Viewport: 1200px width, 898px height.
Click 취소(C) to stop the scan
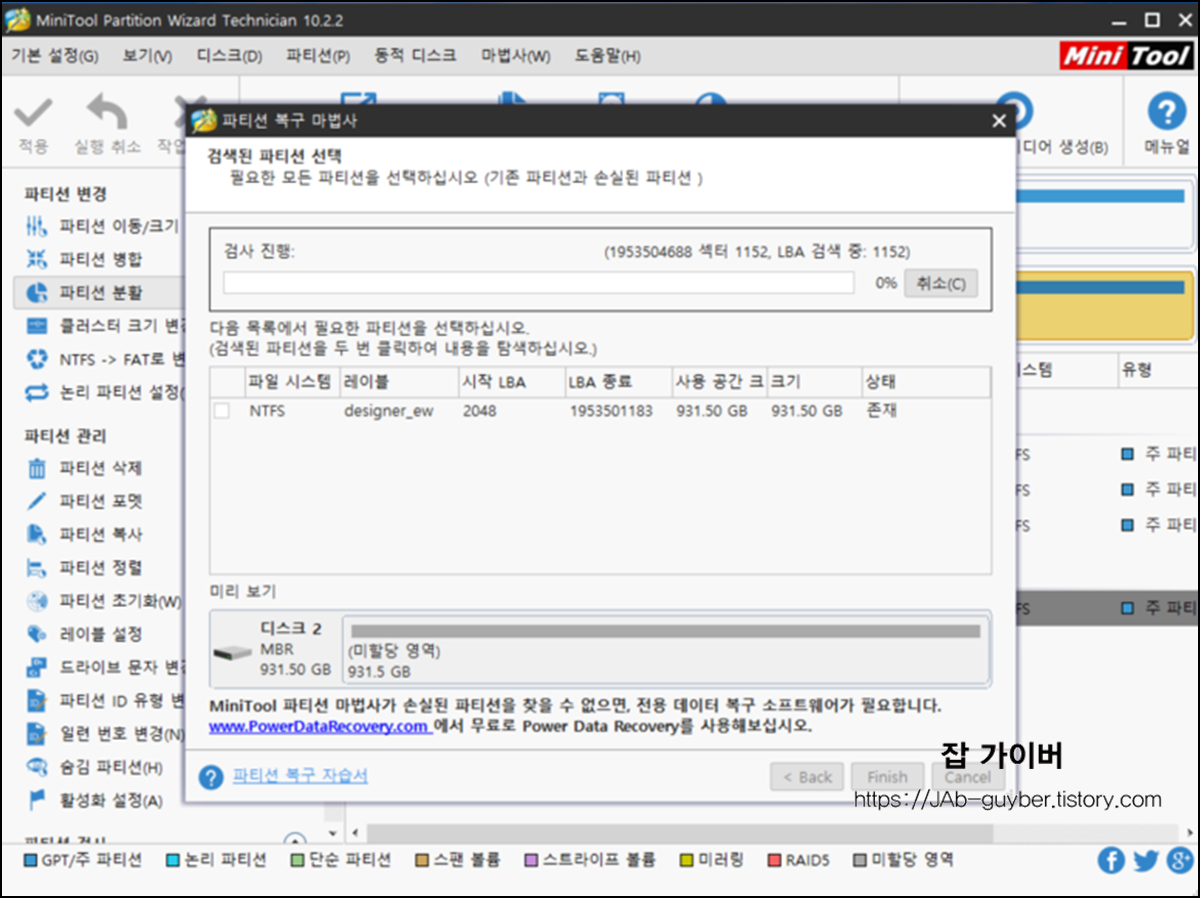click(x=941, y=283)
